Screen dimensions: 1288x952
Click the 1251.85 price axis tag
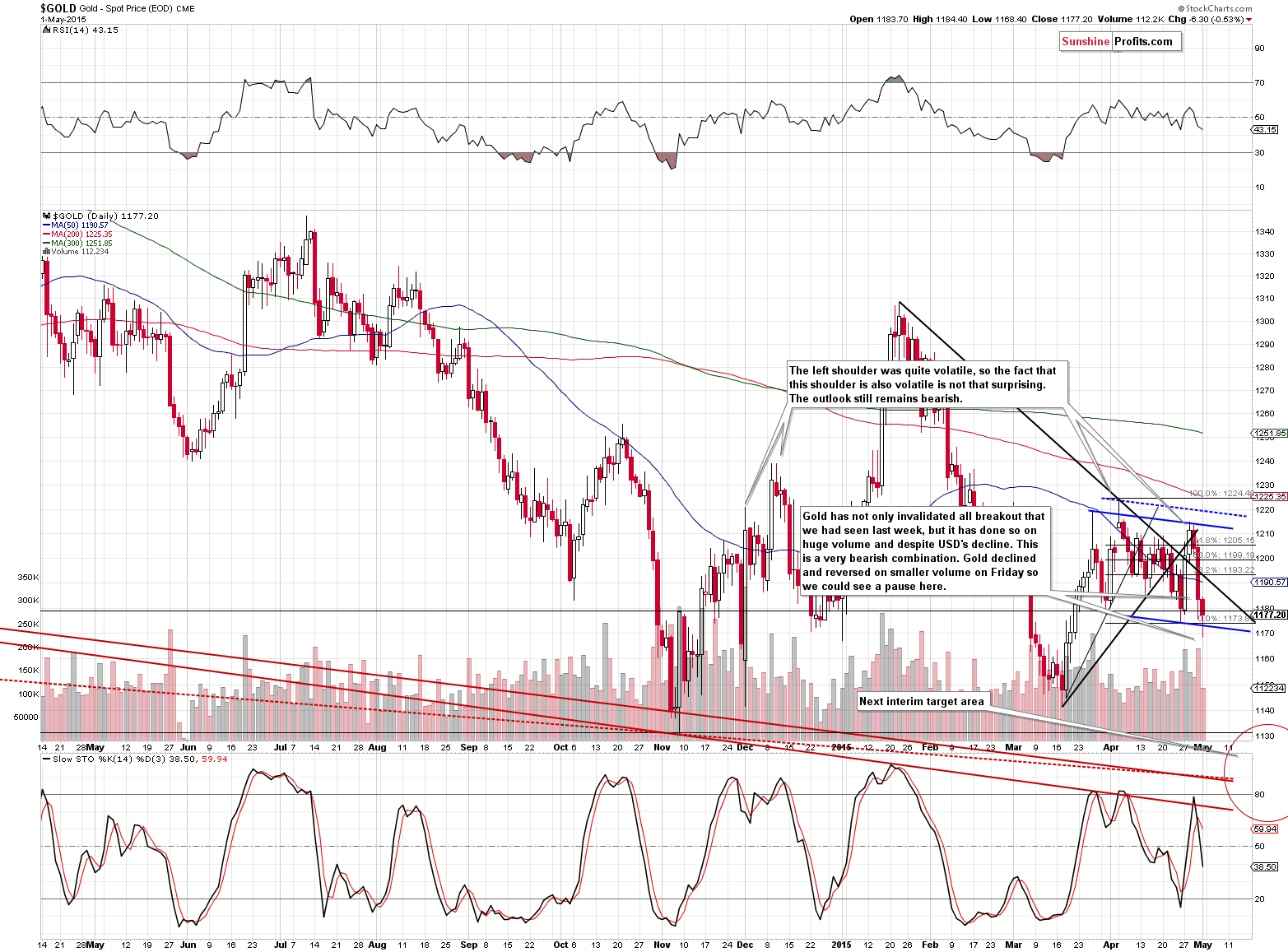point(1270,433)
